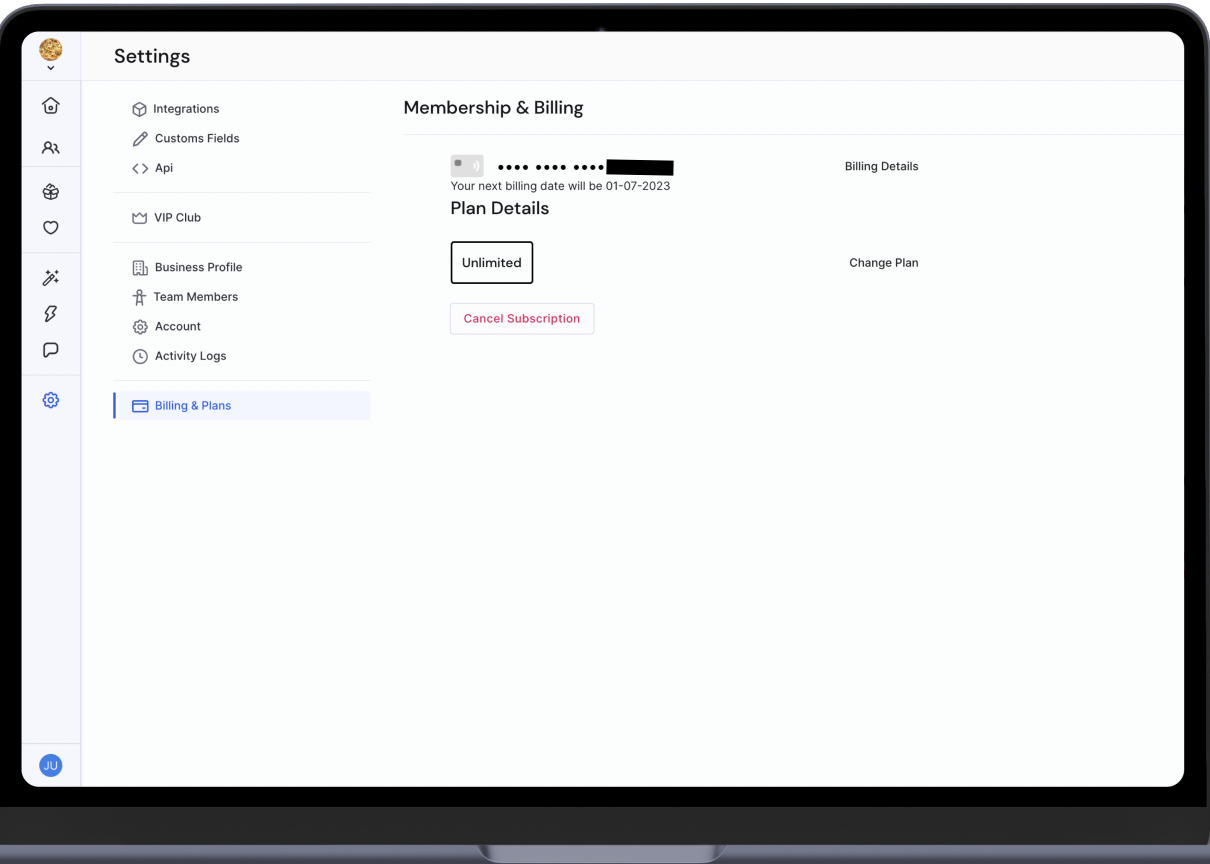Open the heart loyalty icon in sidebar
Screen dimensions: 1210x864
[50, 228]
